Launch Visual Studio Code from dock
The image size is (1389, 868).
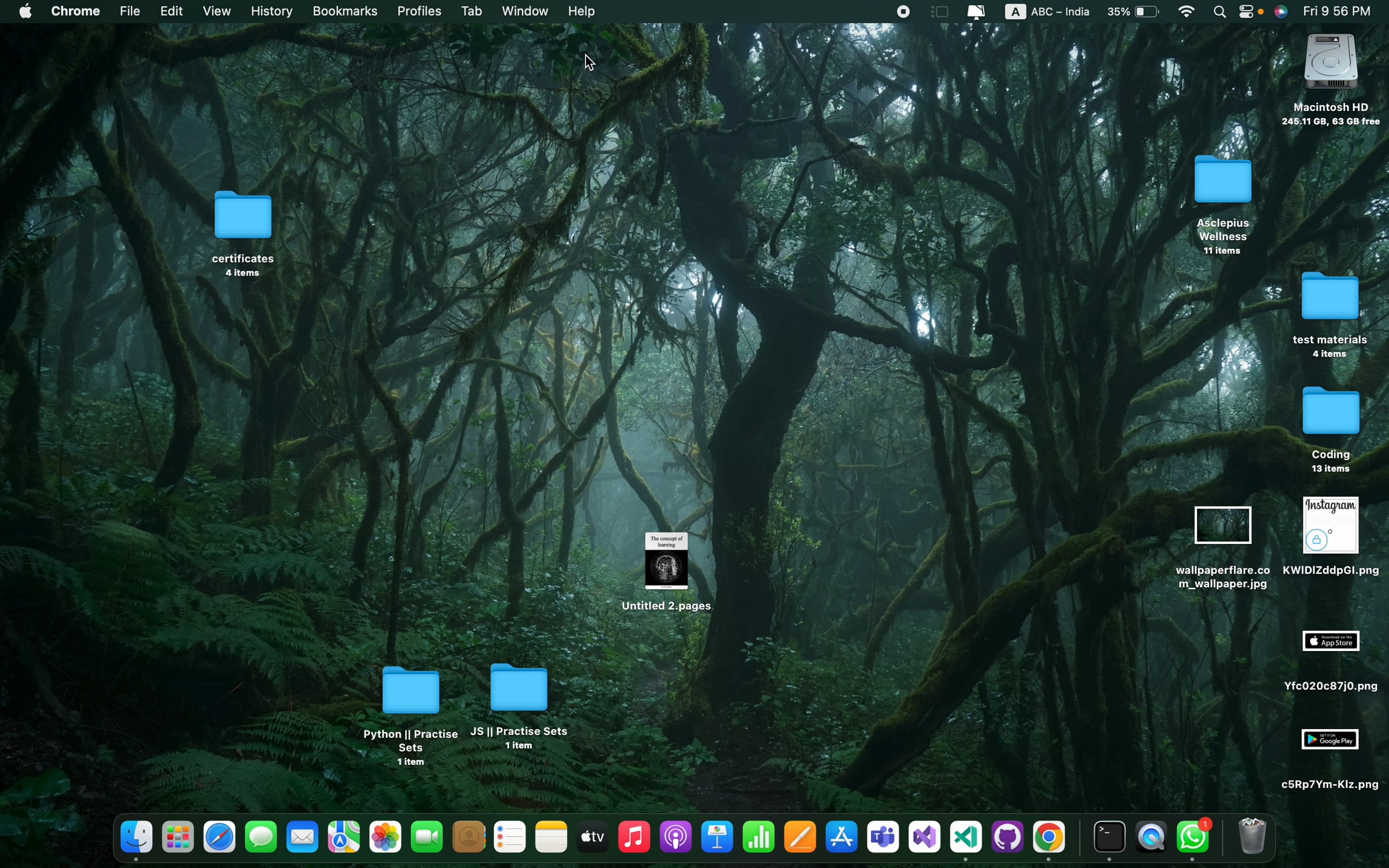coord(965,837)
